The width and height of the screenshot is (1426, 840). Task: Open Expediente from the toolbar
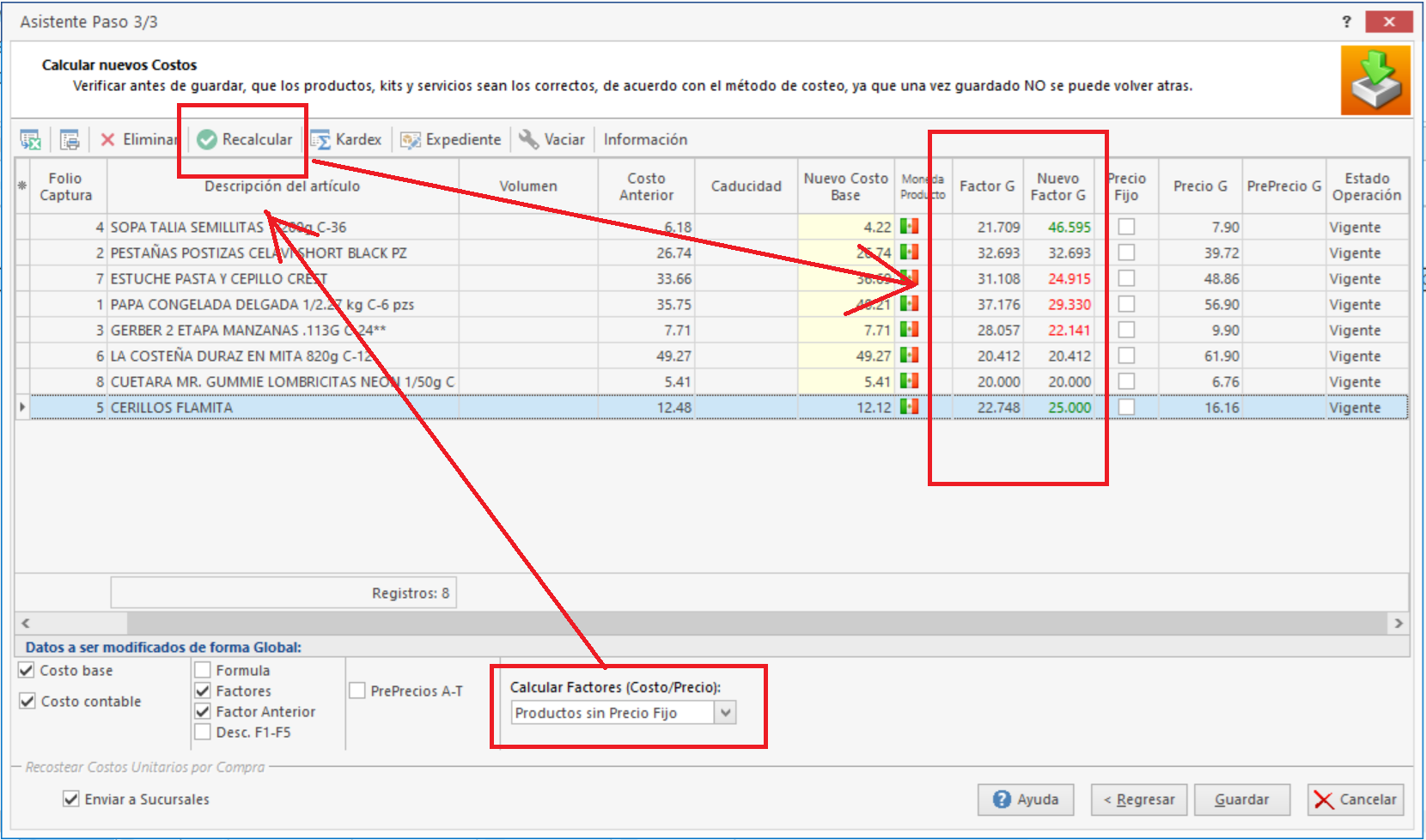click(x=451, y=139)
